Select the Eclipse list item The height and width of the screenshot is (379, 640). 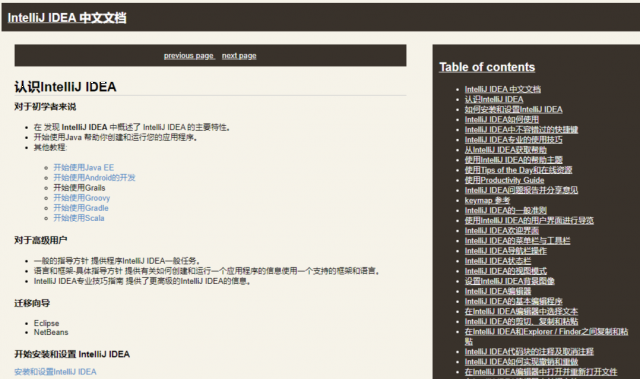point(46,323)
